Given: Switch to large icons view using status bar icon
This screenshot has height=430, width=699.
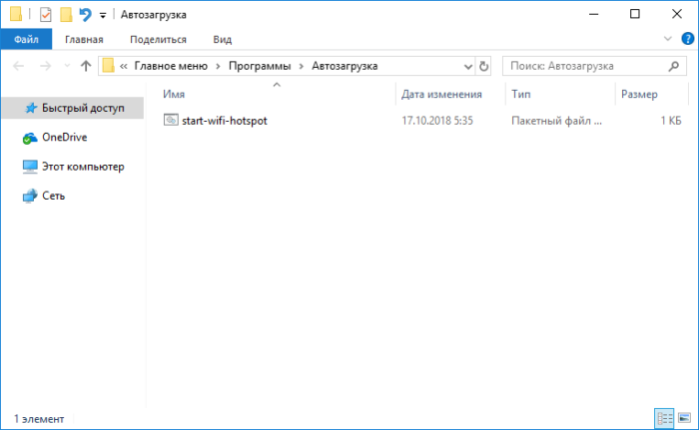Looking at the screenshot, I should (684, 418).
